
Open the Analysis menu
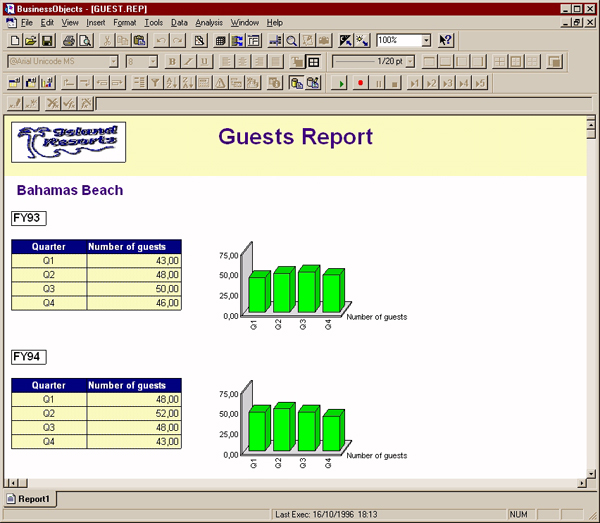coord(209,22)
